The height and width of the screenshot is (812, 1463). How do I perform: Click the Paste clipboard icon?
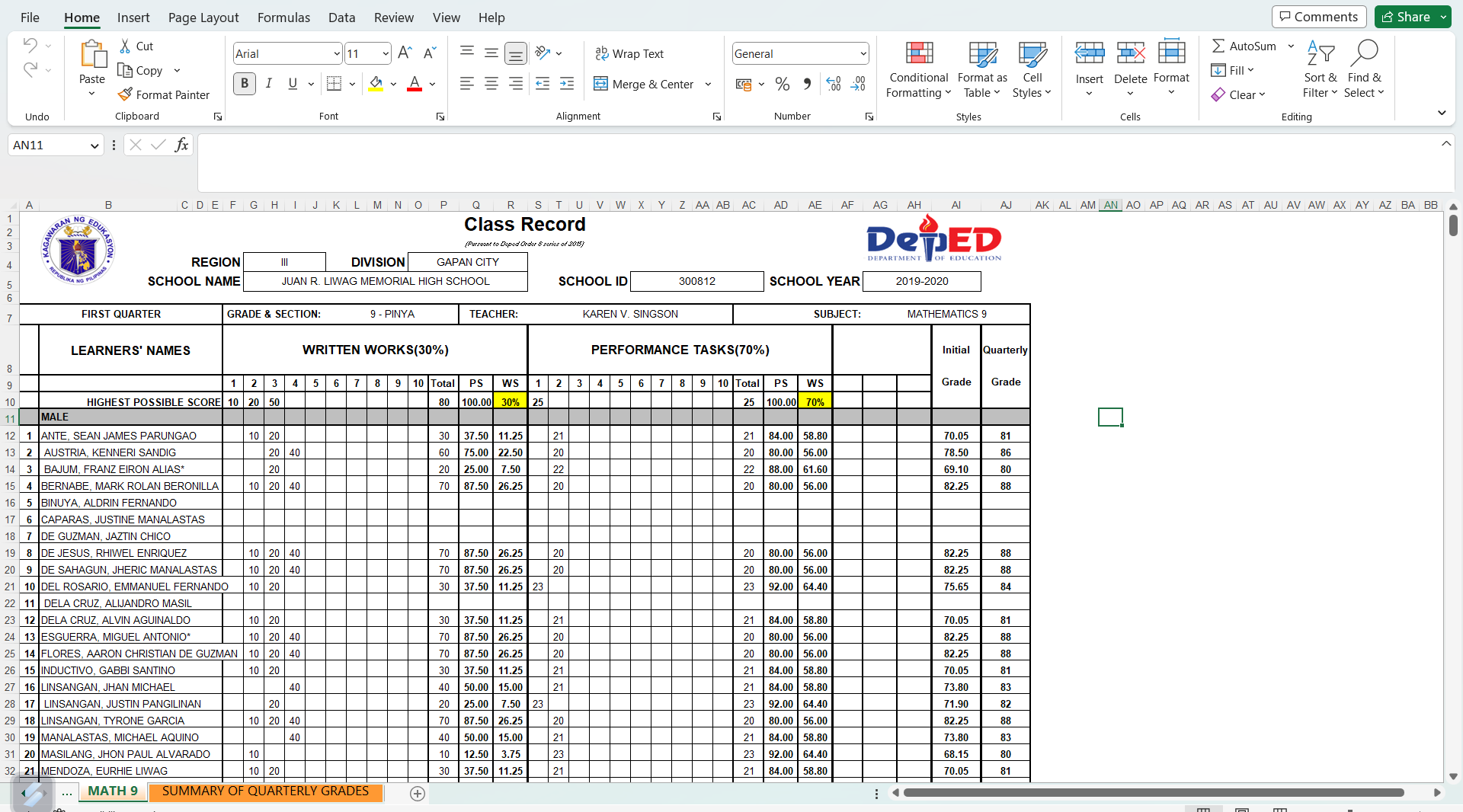click(x=92, y=54)
